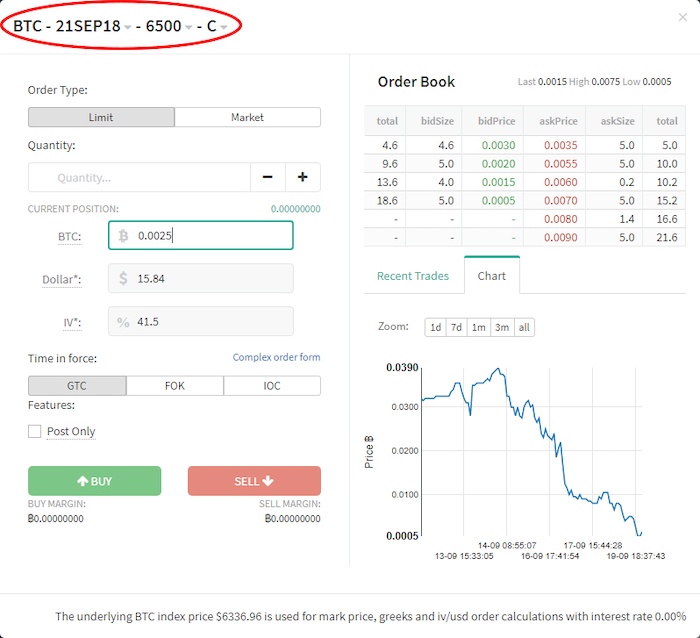Image resolution: width=700 pixels, height=638 pixels.
Task: Select the Limit order type
Action: coord(101,117)
